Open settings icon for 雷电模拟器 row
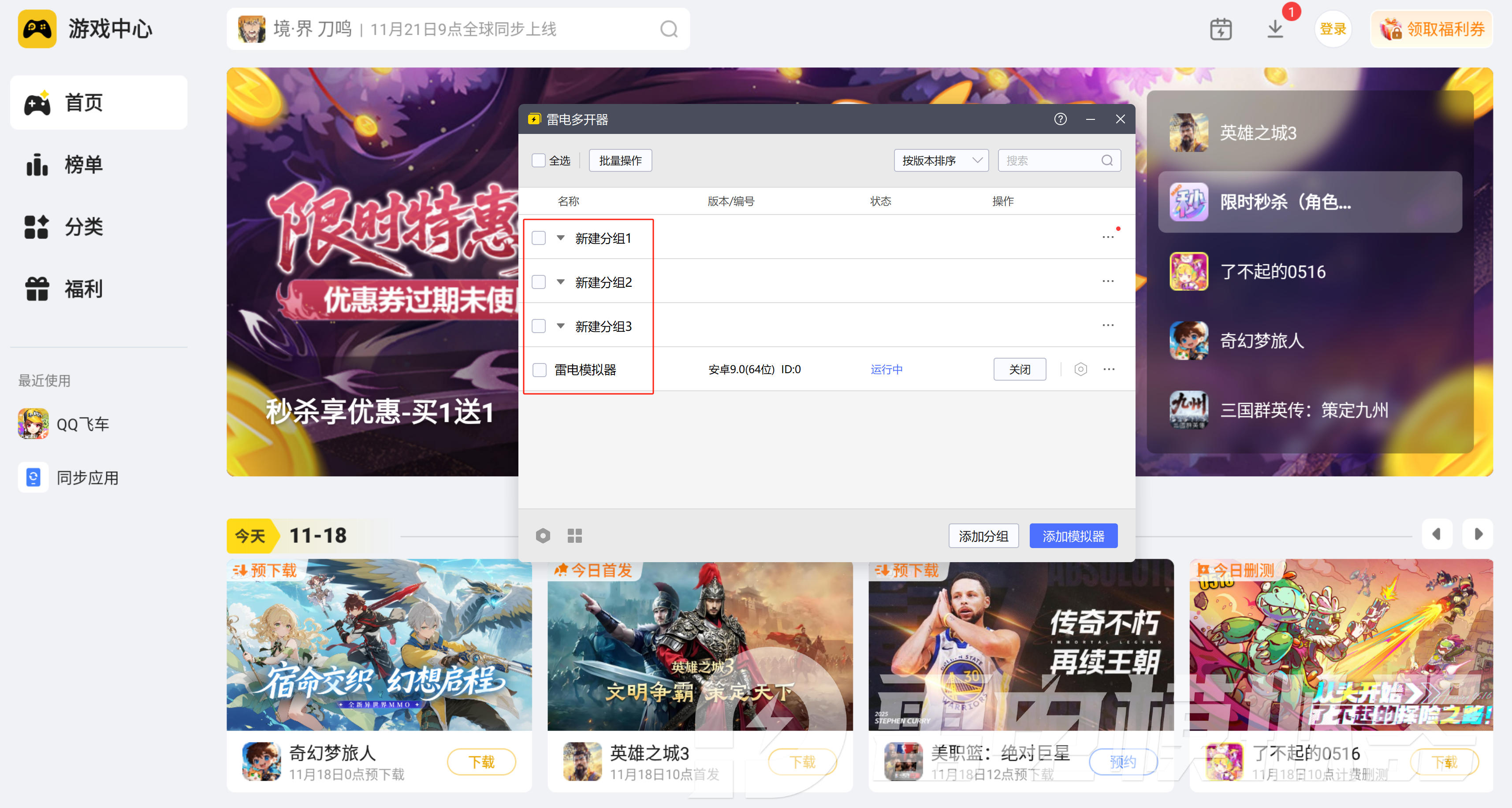Viewport: 1512px width, 808px height. click(x=1080, y=369)
